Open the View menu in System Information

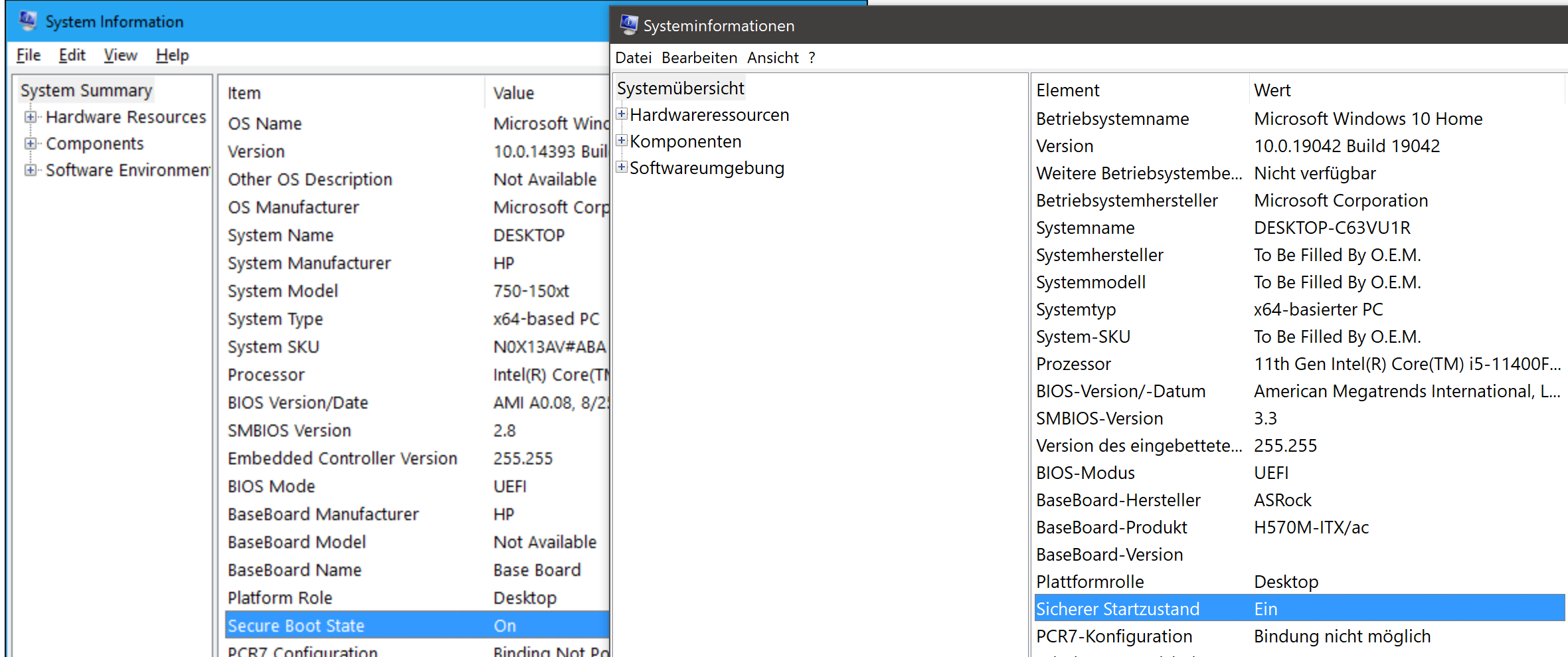pos(120,55)
